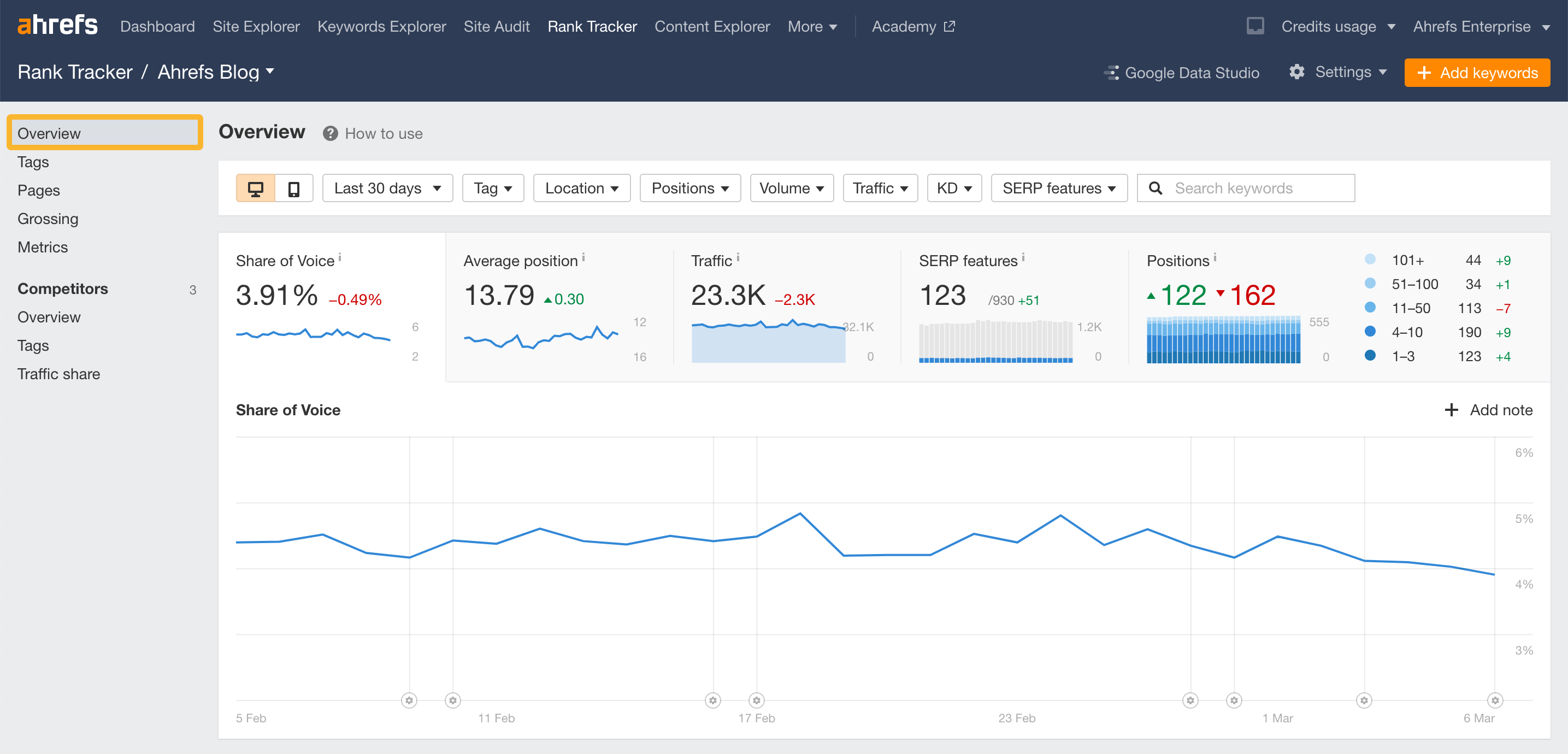Click the Ahrefs logo
Screen dimensions: 1568x754
(58, 26)
